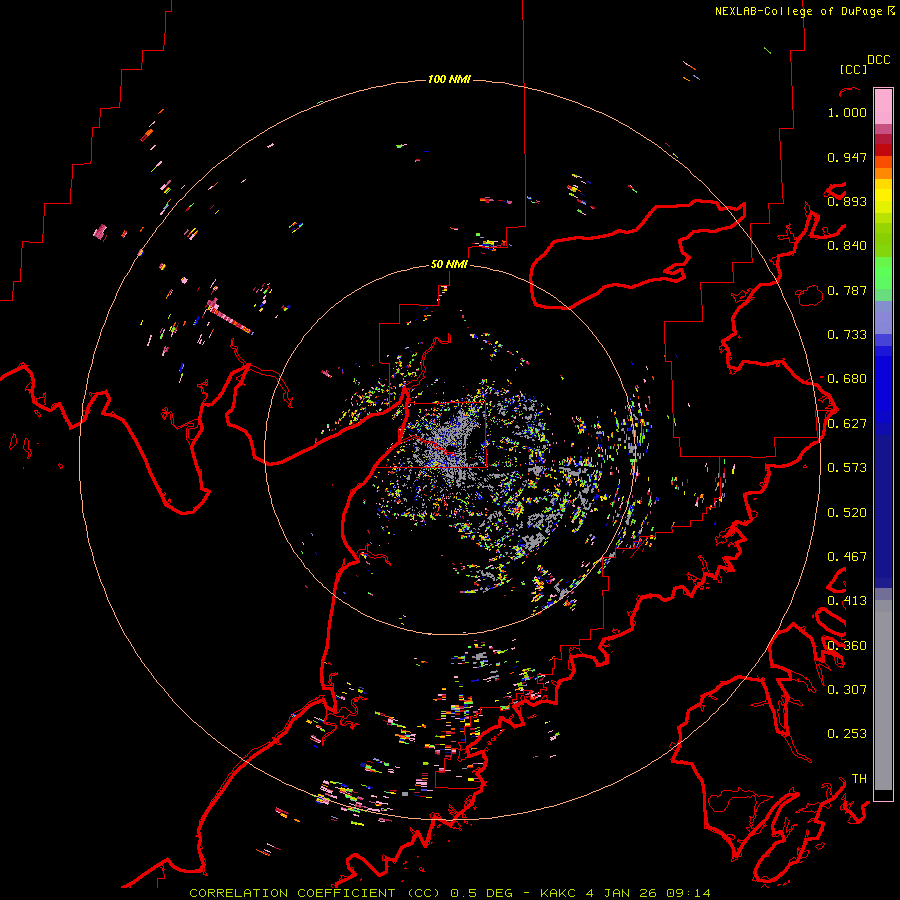This screenshot has height=900, width=900.
Task: Click the 4 JAN 26 date in caption
Action: 622,893
